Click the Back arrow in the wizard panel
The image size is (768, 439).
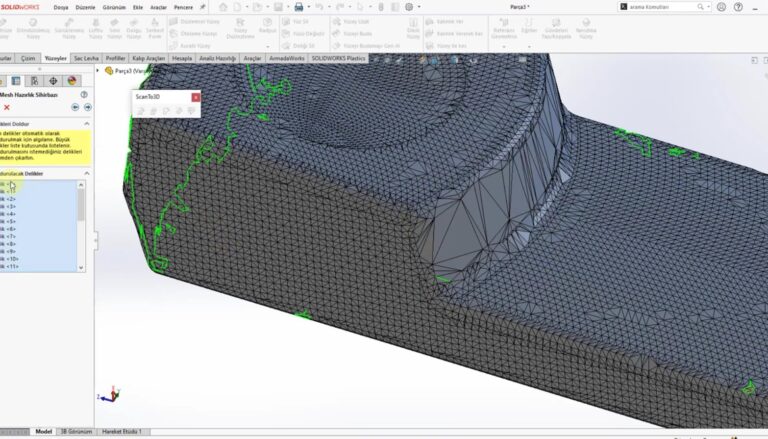point(75,107)
